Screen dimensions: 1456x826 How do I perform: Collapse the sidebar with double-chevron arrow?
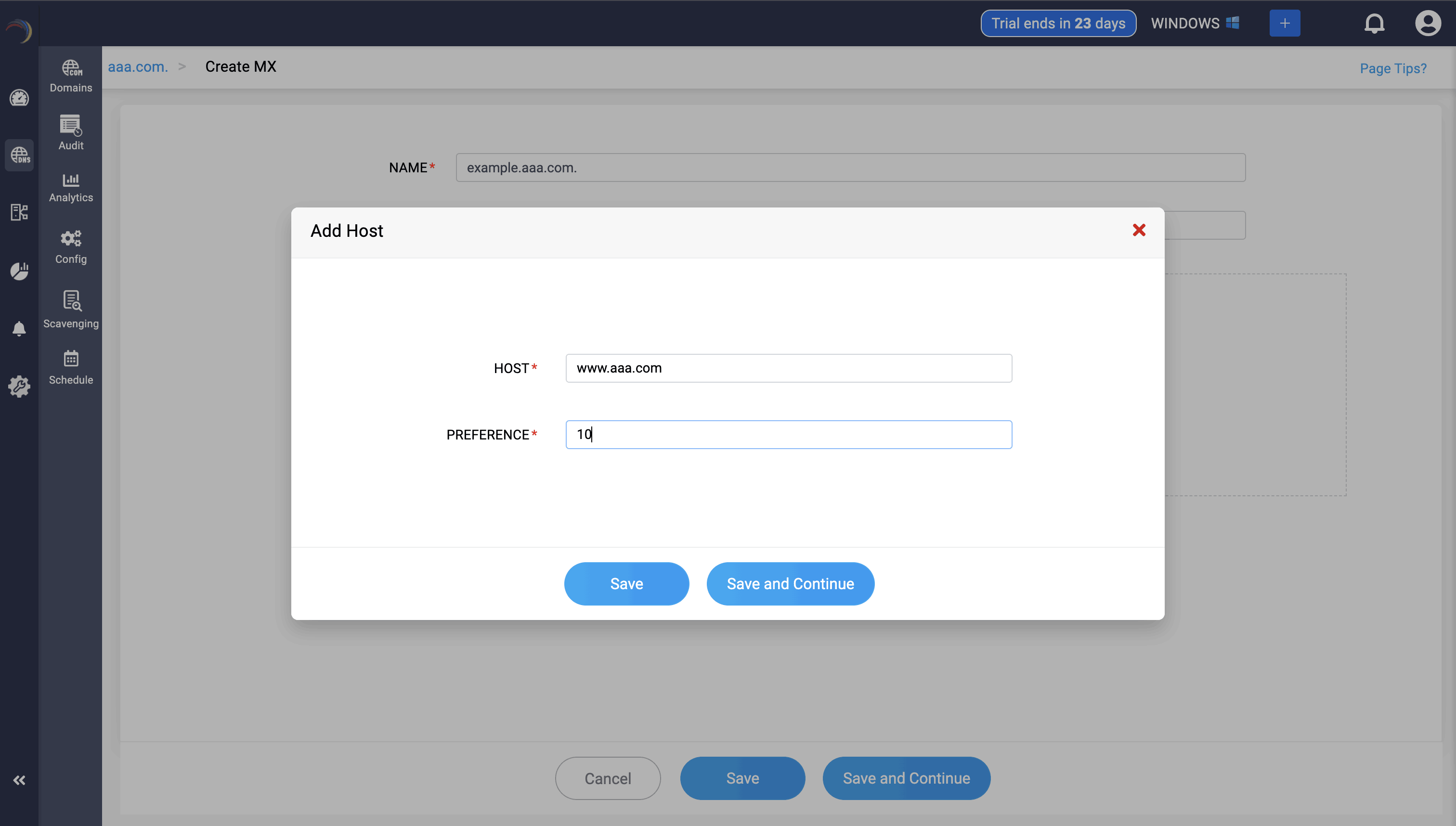point(19,780)
